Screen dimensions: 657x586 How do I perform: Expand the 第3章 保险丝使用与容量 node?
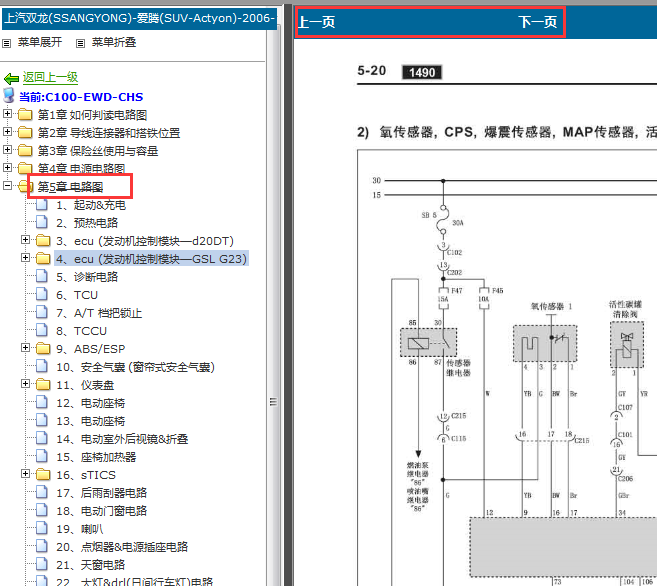pyautogui.click(x=8, y=151)
